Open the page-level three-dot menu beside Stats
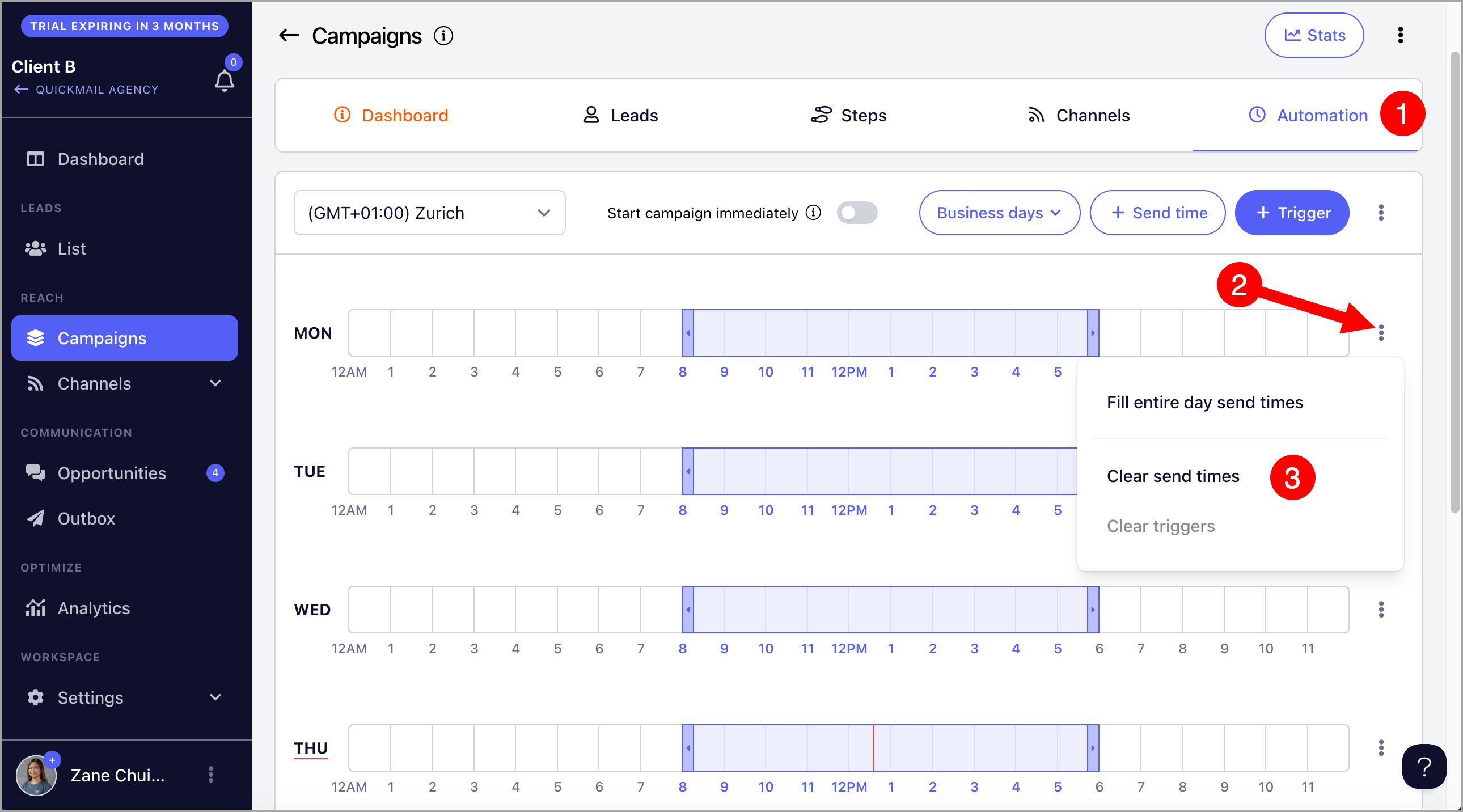 pyautogui.click(x=1401, y=35)
